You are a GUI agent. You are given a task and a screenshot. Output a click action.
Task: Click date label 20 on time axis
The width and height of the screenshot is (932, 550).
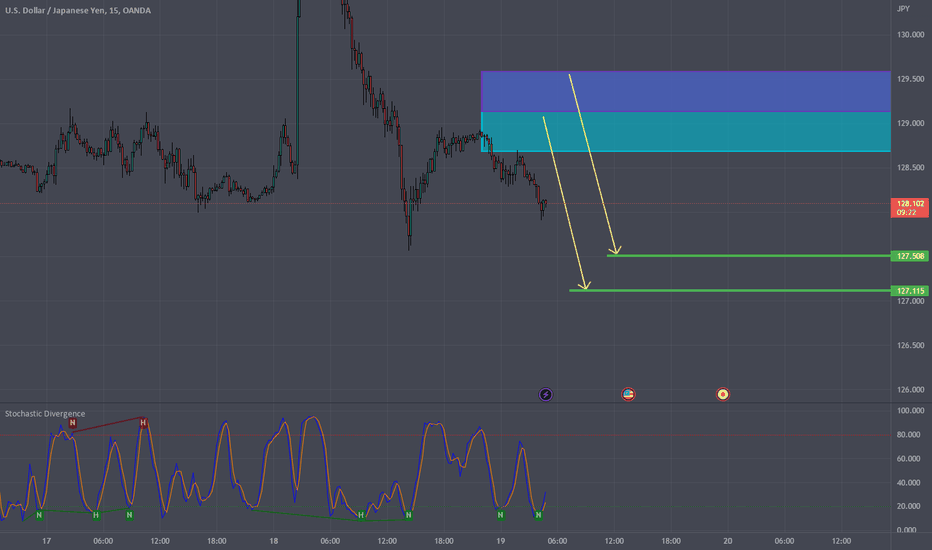coord(728,541)
